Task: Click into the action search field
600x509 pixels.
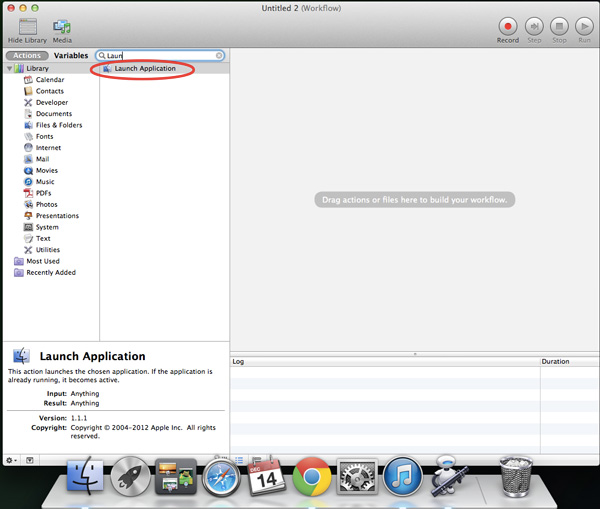Action: (160, 55)
